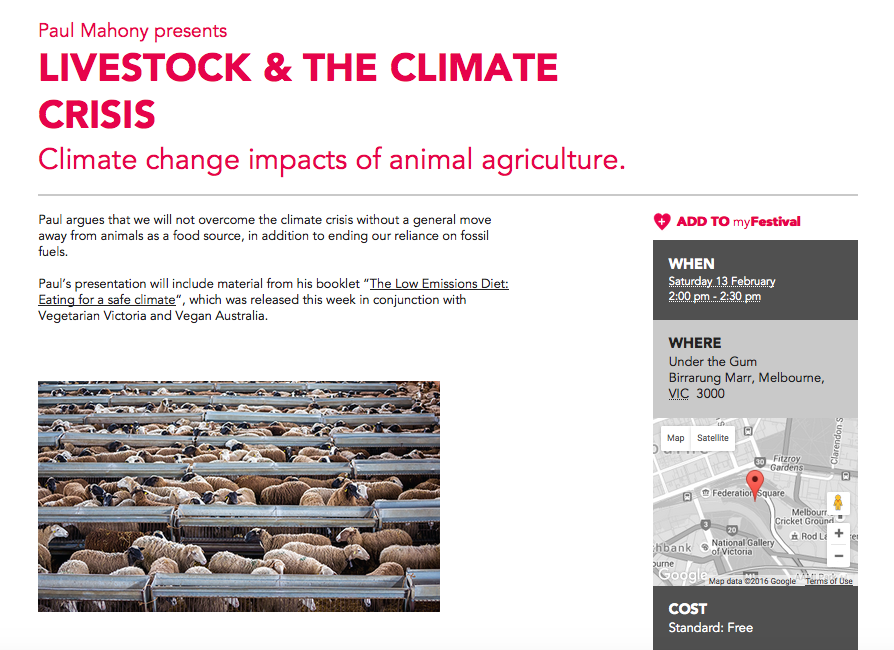Click the ADD TO myFestival link

[x=738, y=221]
